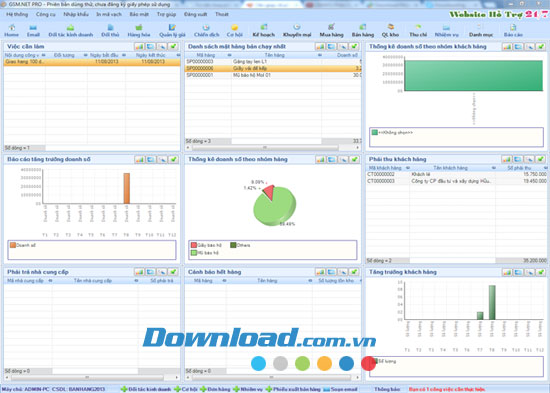Open the Email toolbar icon
This screenshot has height=393, width=550.
[33, 31]
